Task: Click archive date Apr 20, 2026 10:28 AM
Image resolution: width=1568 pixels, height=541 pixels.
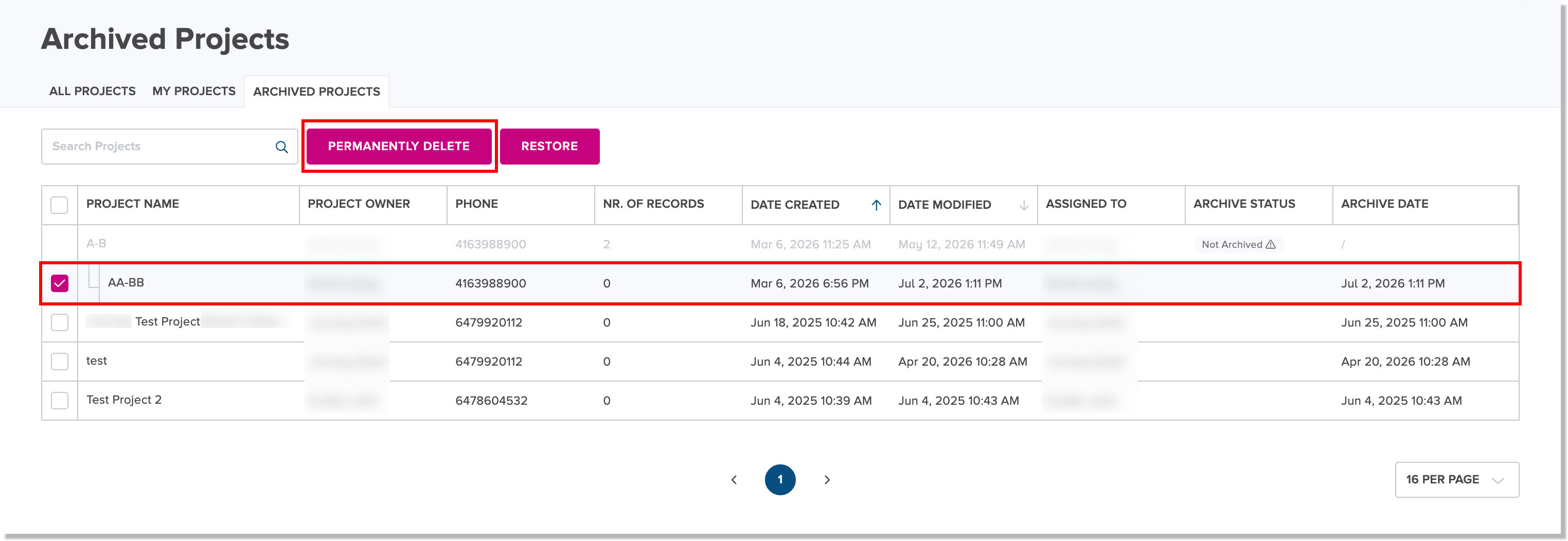Action: coord(1405,362)
